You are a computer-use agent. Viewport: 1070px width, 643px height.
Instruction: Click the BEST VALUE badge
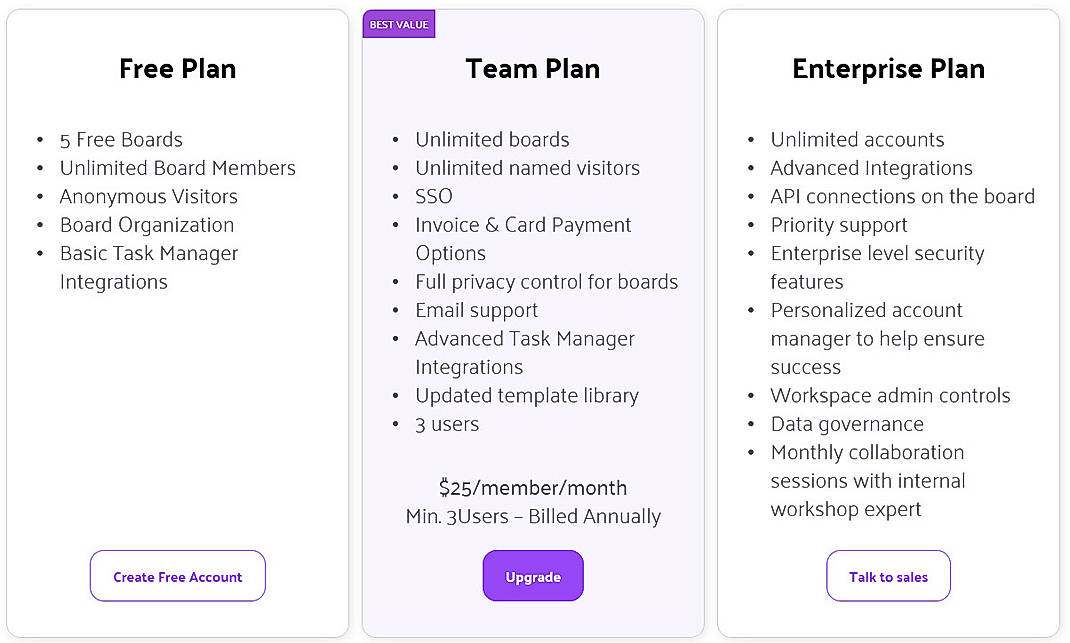399,23
